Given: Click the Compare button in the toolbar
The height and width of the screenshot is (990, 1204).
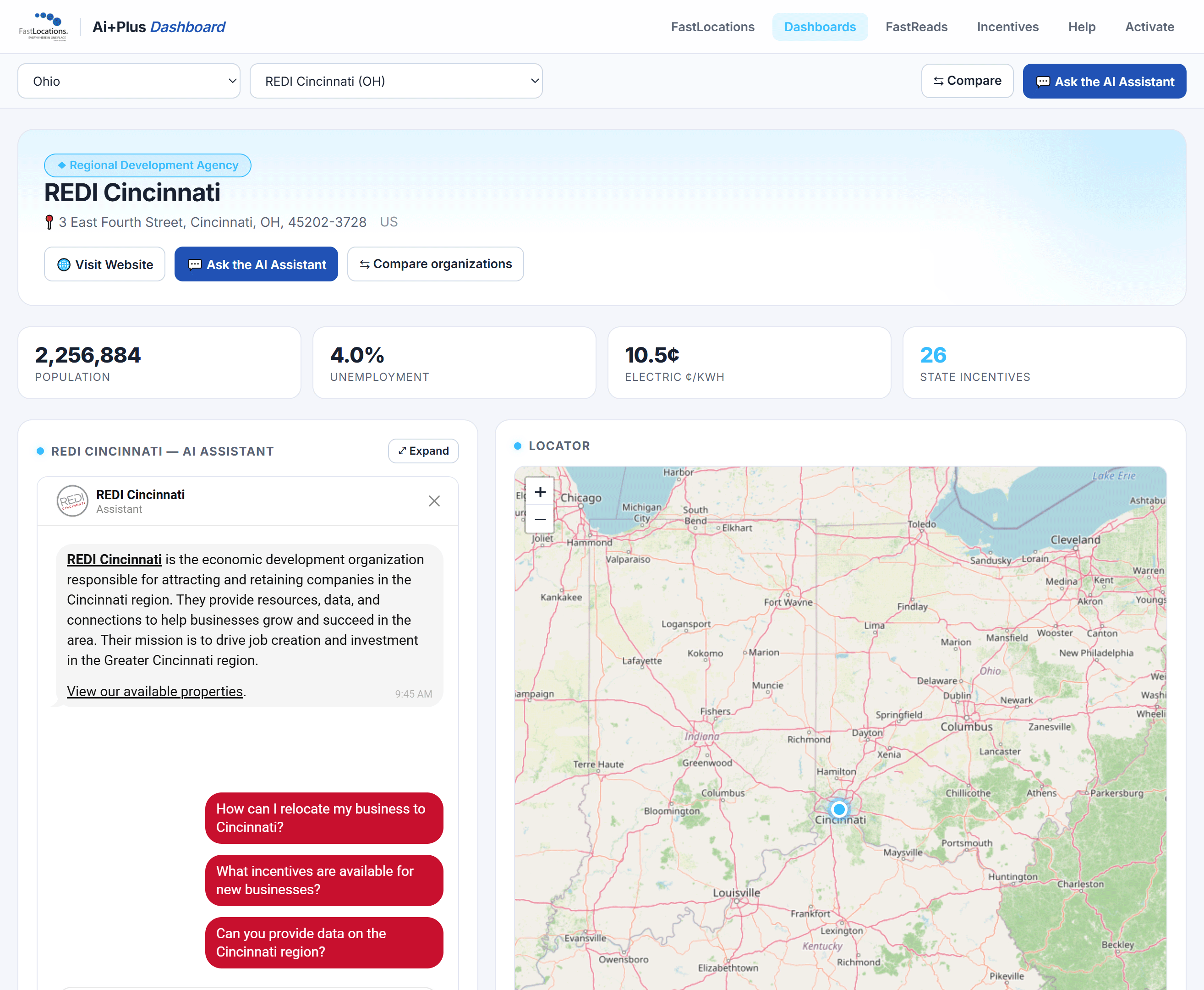Looking at the screenshot, I should click(968, 81).
